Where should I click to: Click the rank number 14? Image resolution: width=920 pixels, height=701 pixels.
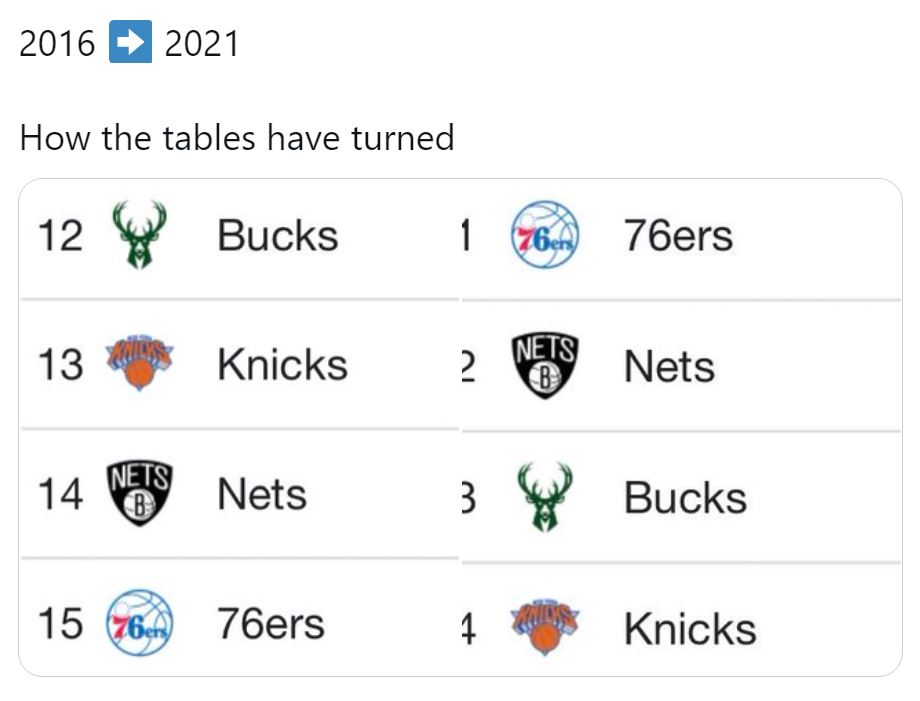[59, 495]
